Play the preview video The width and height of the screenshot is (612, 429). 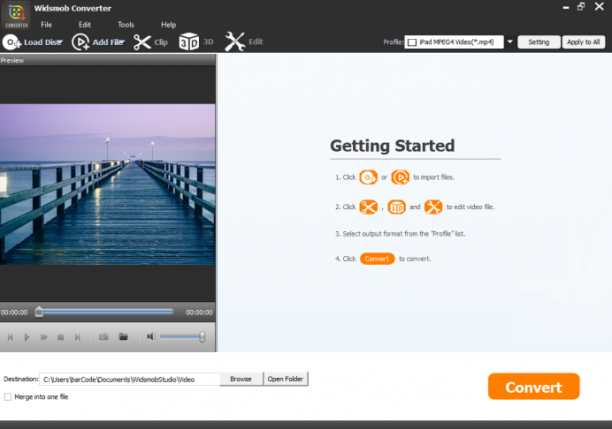[27, 337]
